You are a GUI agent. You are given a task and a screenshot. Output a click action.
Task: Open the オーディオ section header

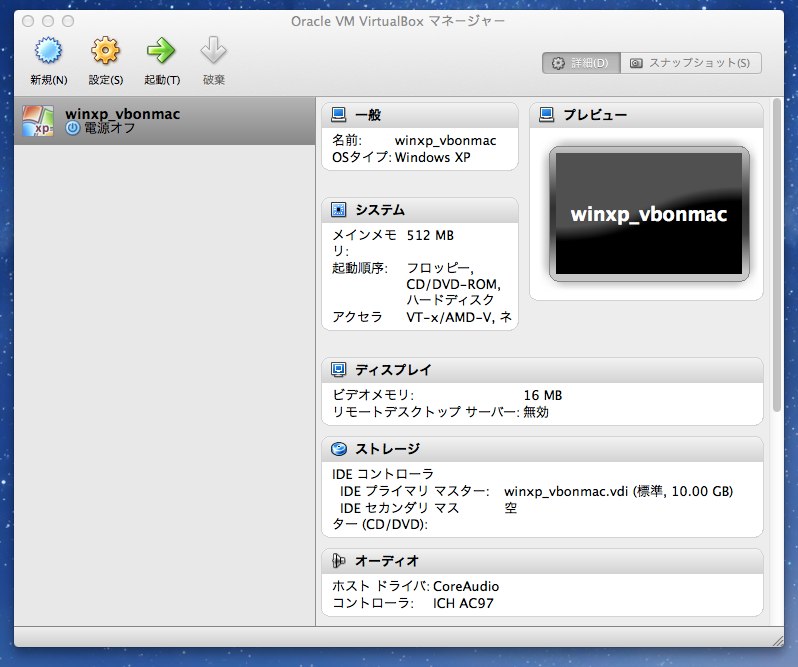(x=542, y=561)
